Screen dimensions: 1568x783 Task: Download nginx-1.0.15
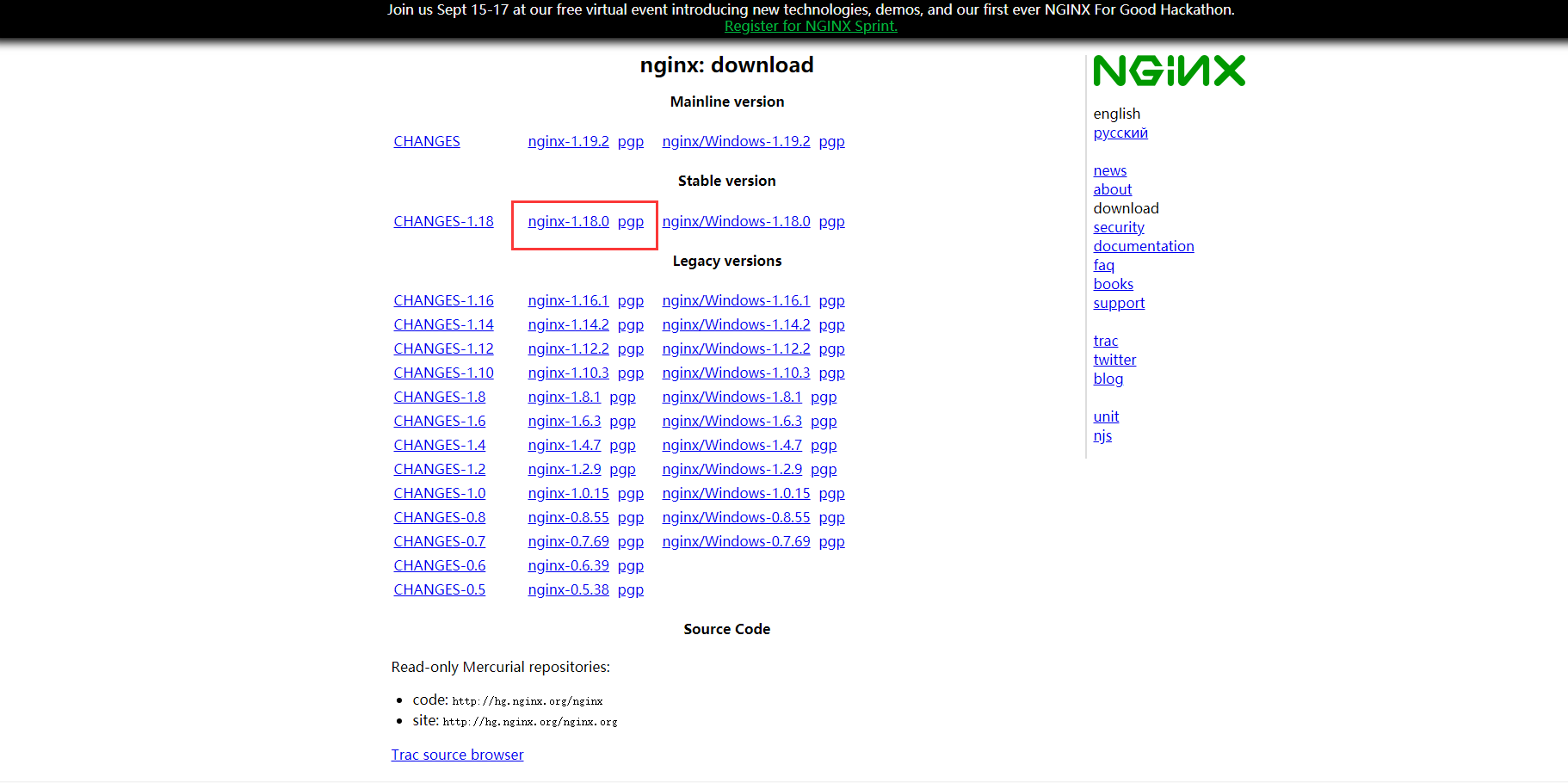click(x=568, y=493)
